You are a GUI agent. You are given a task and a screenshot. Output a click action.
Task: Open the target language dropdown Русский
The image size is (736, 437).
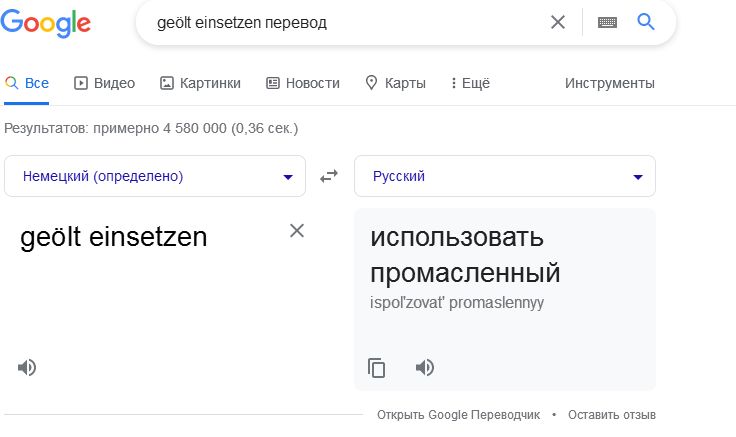point(505,176)
